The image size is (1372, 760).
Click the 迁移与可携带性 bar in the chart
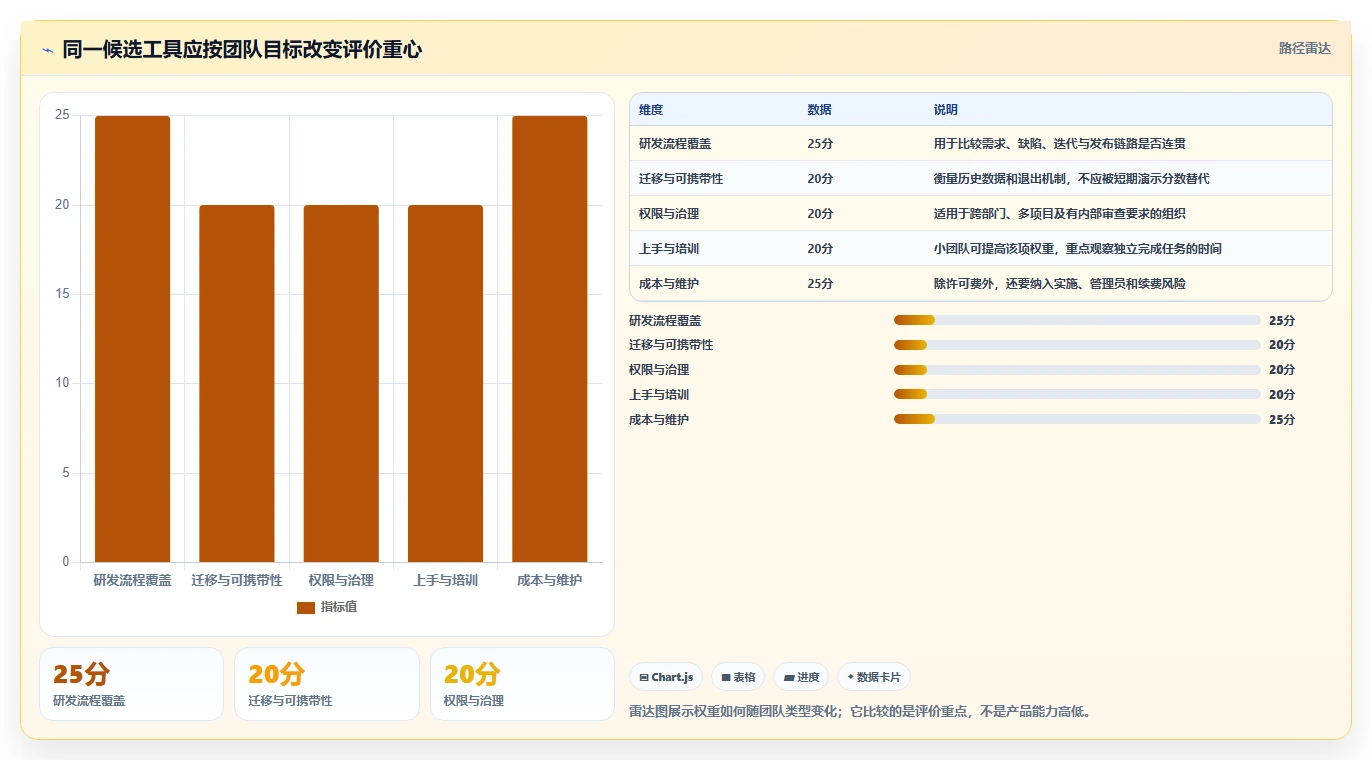pyautogui.click(x=237, y=384)
